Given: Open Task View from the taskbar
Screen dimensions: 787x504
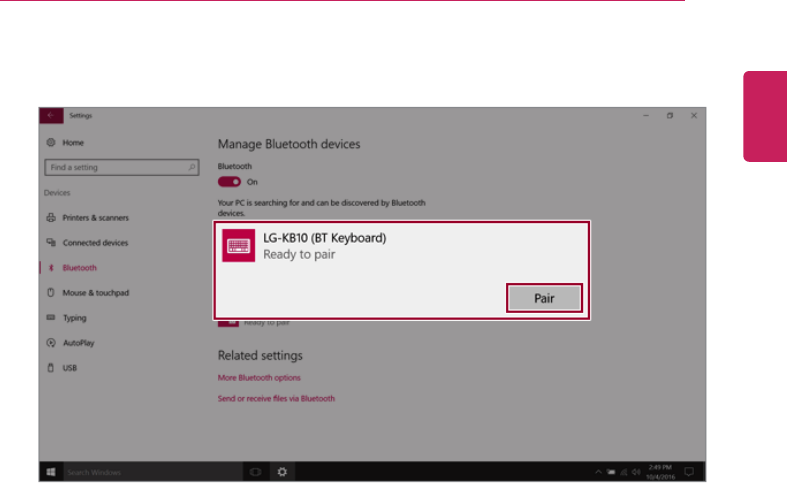Looking at the screenshot, I should click(x=255, y=472).
